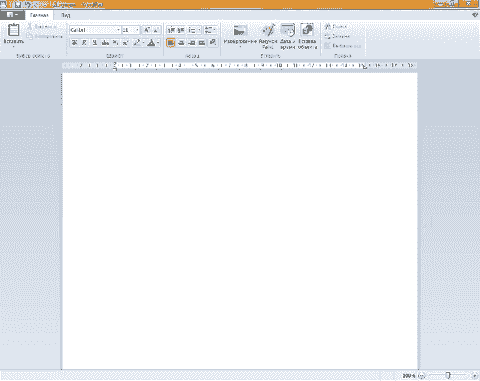Viewport: 480px width, 381px height.
Task: Align text to the left
Action: click(x=171, y=43)
